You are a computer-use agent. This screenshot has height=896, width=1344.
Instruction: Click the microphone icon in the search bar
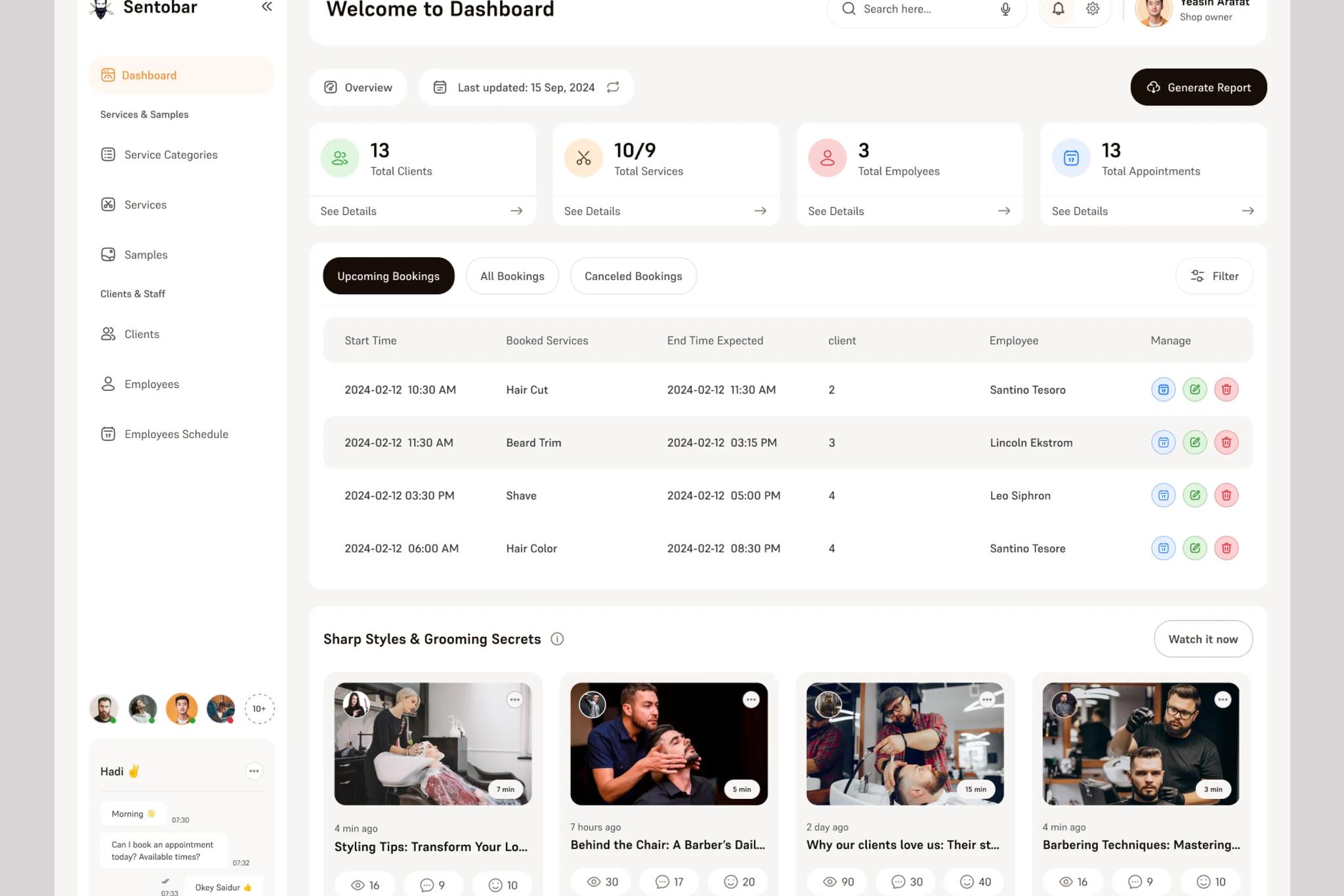pyautogui.click(x=1005, y=9)
